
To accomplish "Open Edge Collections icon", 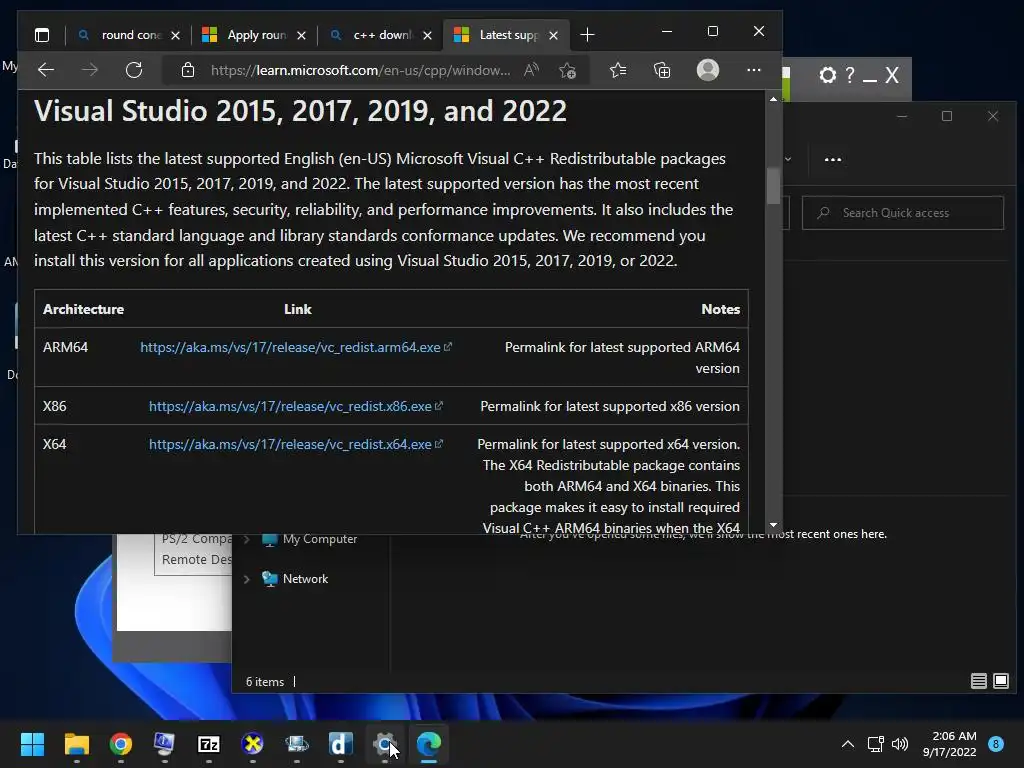I will pyautogui.click(x=662, y=70).
